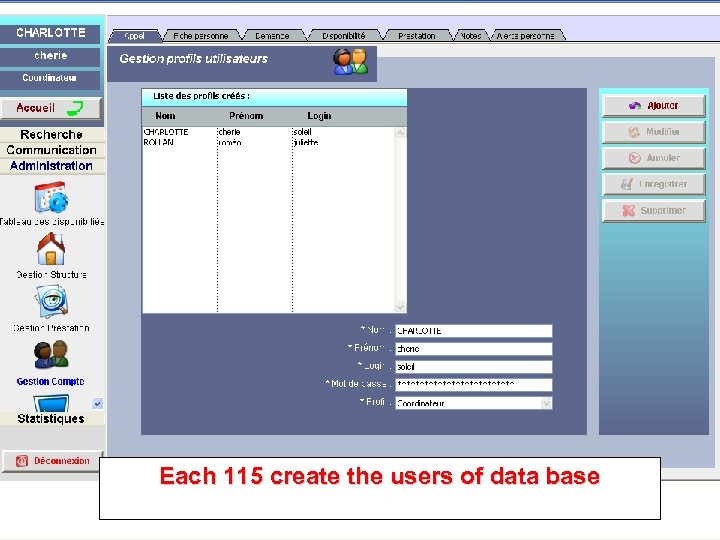Click the monitor icon above Statistiques

(x=51, y=403)
